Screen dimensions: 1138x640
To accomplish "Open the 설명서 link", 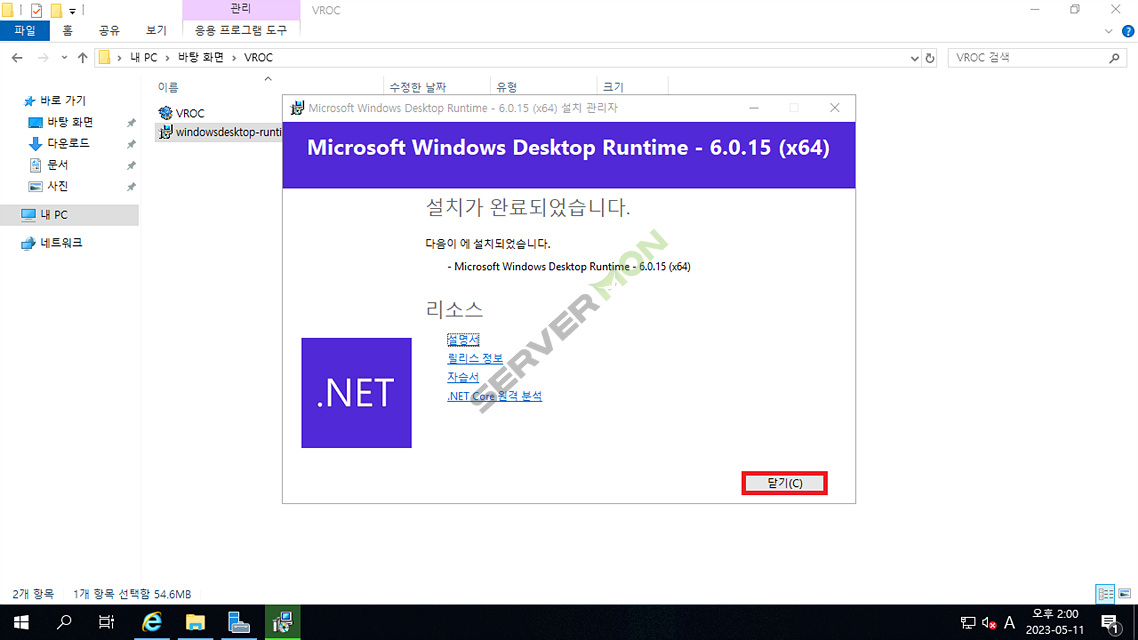I will coord(463,340).
